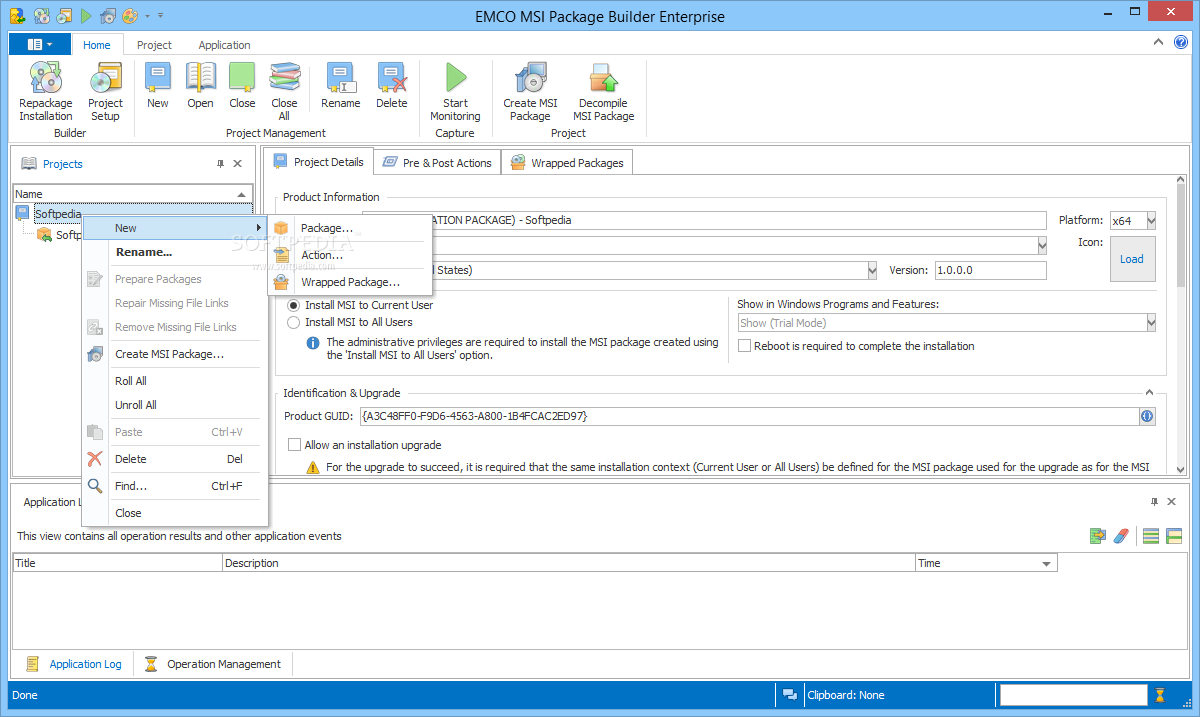Click the export log icon in Application Log

1098,536
